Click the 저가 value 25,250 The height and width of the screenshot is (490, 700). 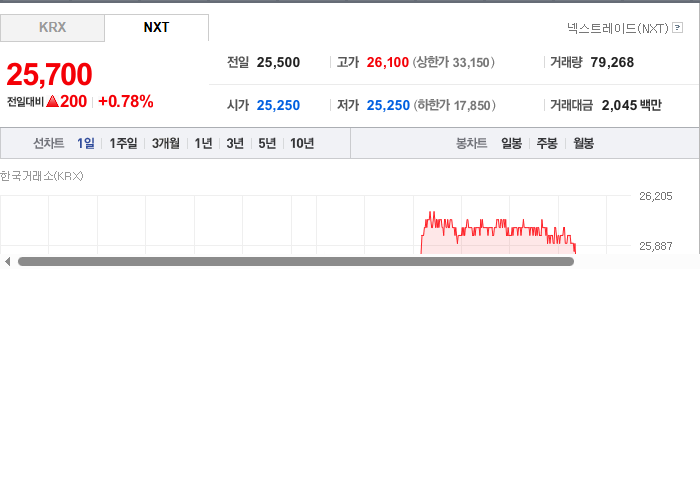pyautogui.click(x=388, y=105)
